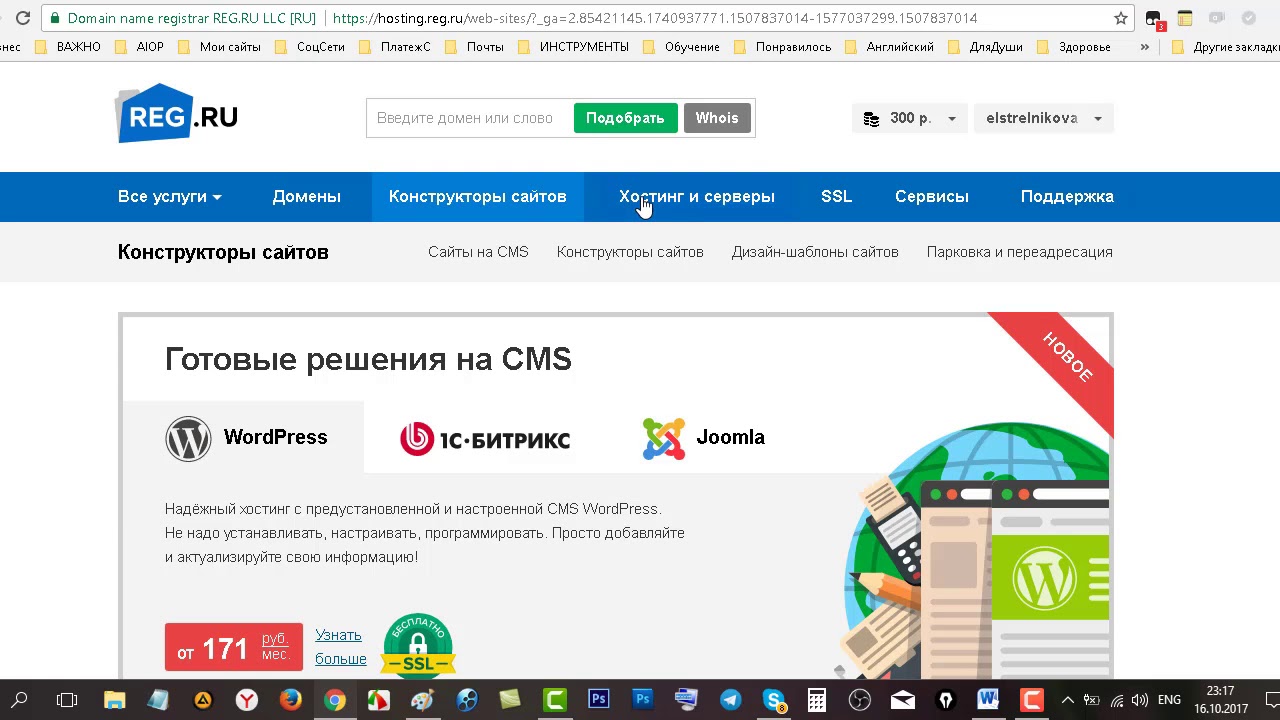Click the Joomla logo icon
This screenshot has width=1280, height=720.
coord(664,438)
